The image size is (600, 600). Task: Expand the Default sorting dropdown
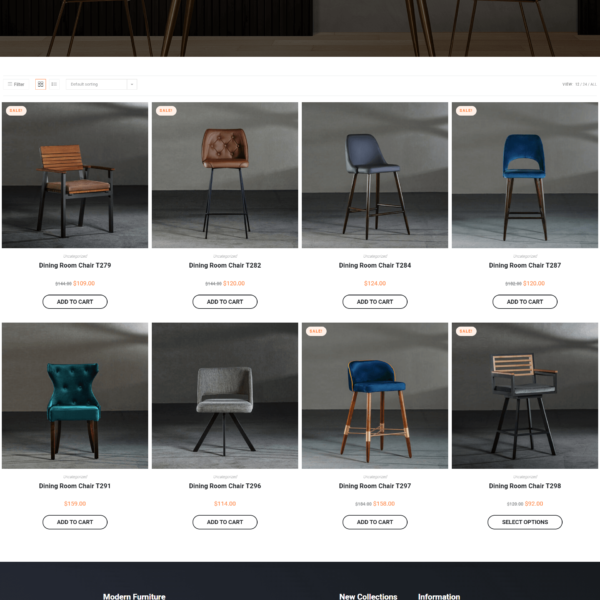point(101,84)
